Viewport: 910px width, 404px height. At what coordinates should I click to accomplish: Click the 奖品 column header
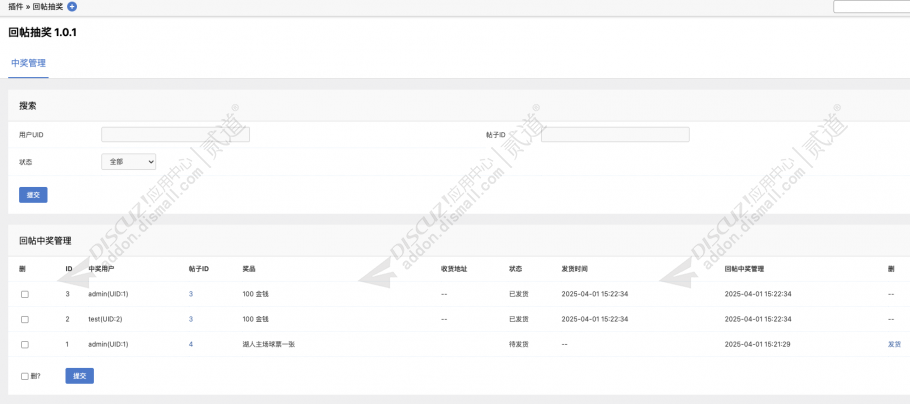(250, 269)
